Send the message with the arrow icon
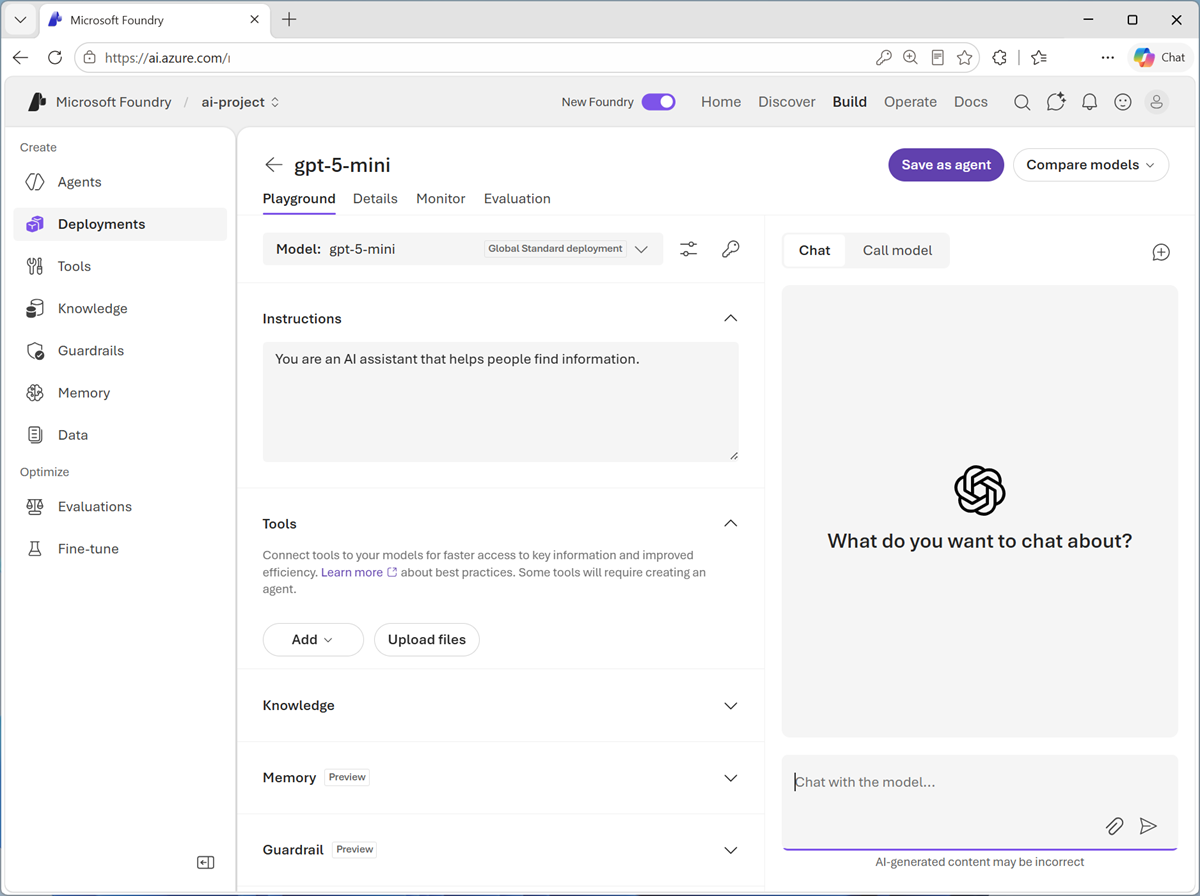 pos(1148,826)
